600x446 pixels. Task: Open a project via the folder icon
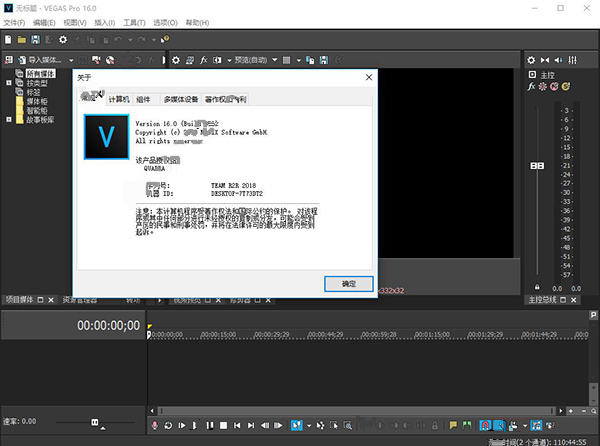click(x=21, y=39)
